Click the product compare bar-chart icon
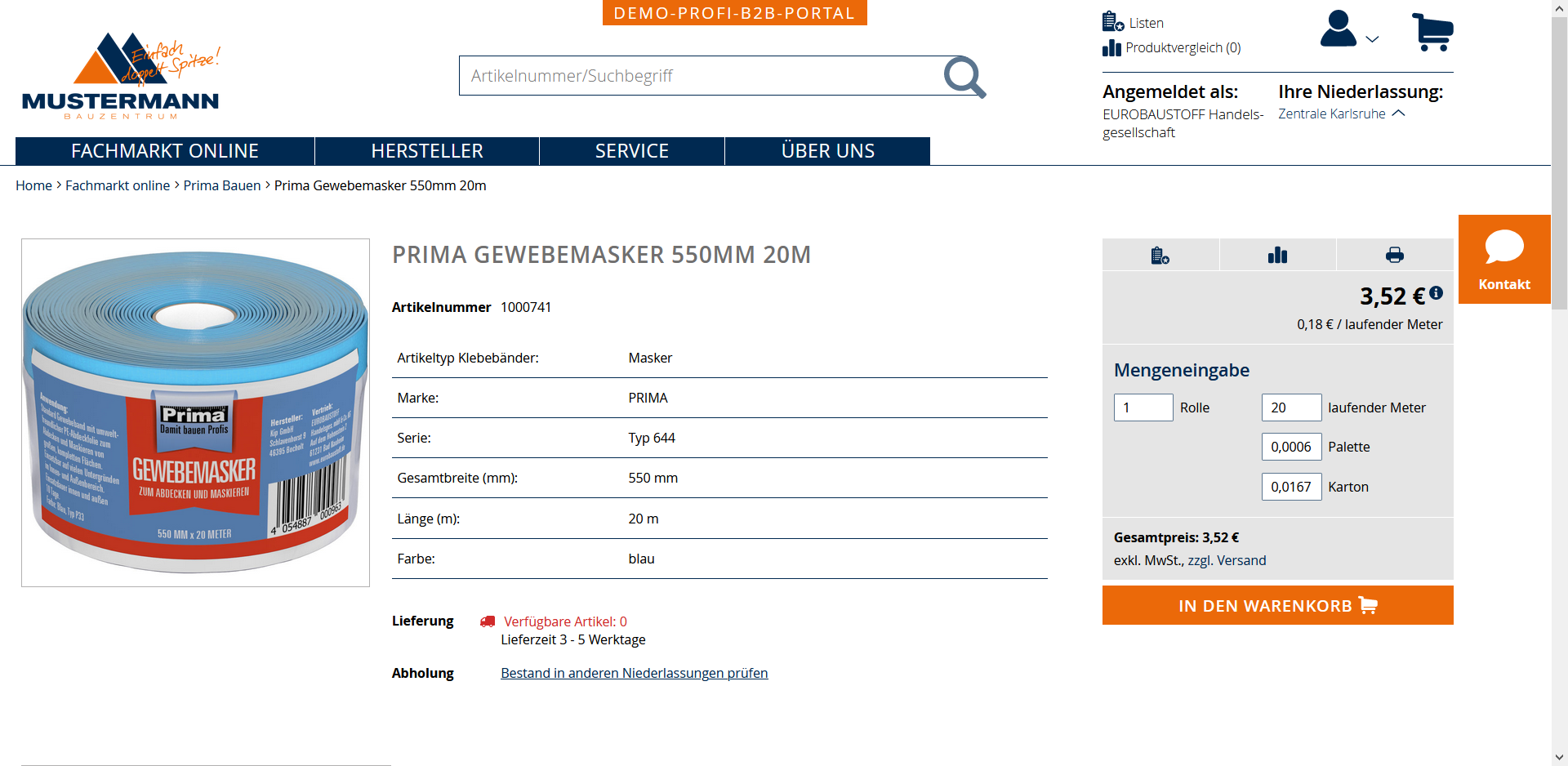Image resolution: width=1568 pixels, height=766 pixels. (1277, 256)
